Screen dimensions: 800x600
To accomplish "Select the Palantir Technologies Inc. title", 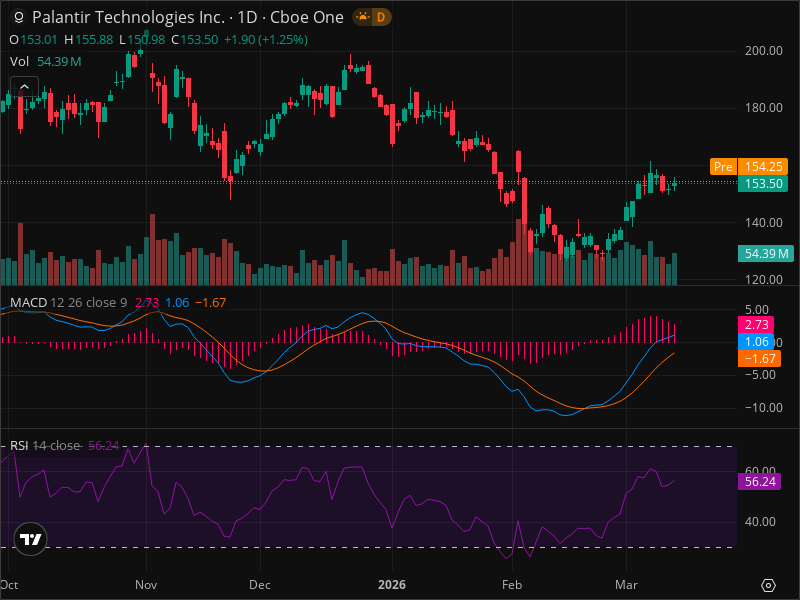I will (x=129, y=17).
